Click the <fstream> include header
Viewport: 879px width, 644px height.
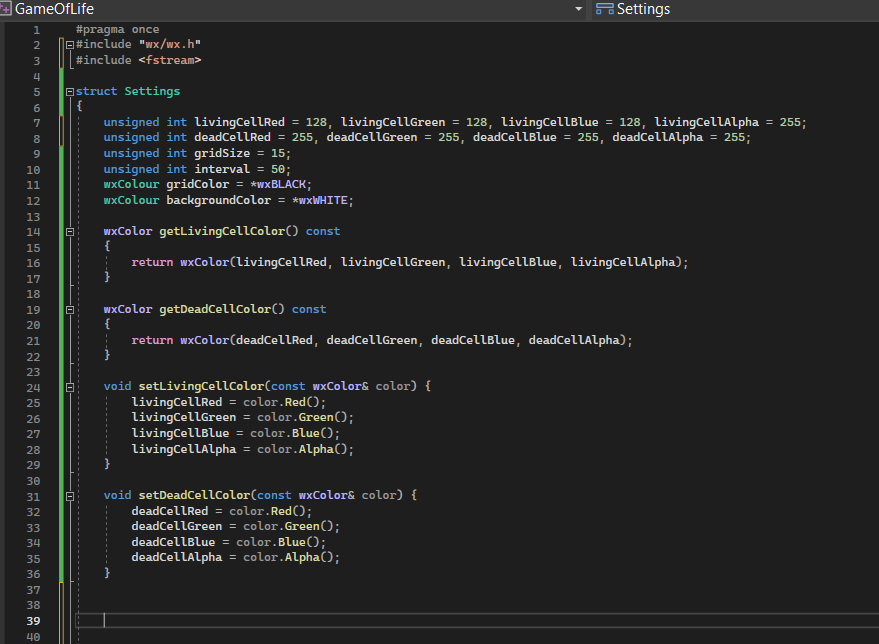point(170,60)
